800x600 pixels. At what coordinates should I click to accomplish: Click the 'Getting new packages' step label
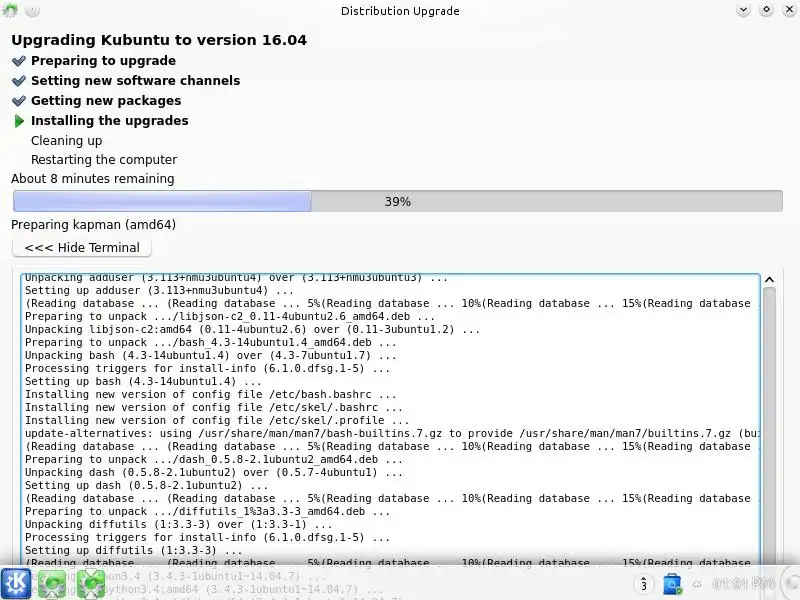106,101
